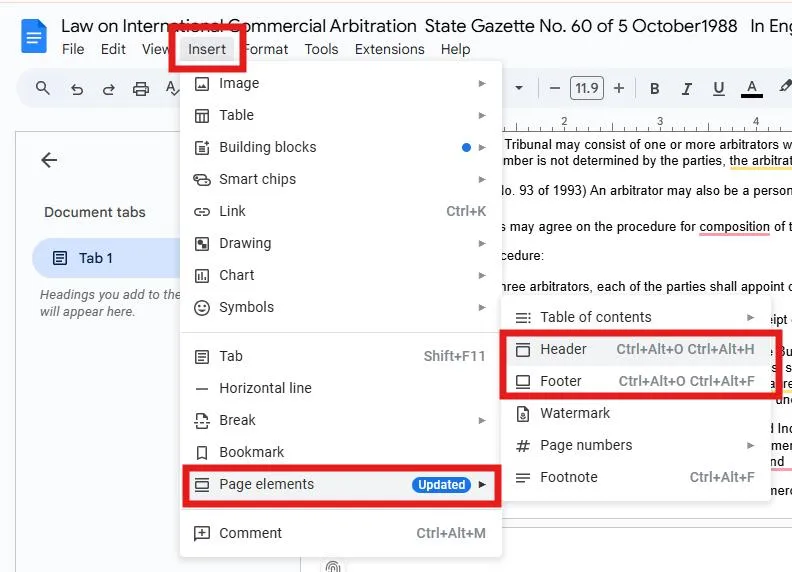Expand the Image submenu arrow
The width and height of the screenshot is (792, 572).
pyautogui.click(x=482, y=83)
